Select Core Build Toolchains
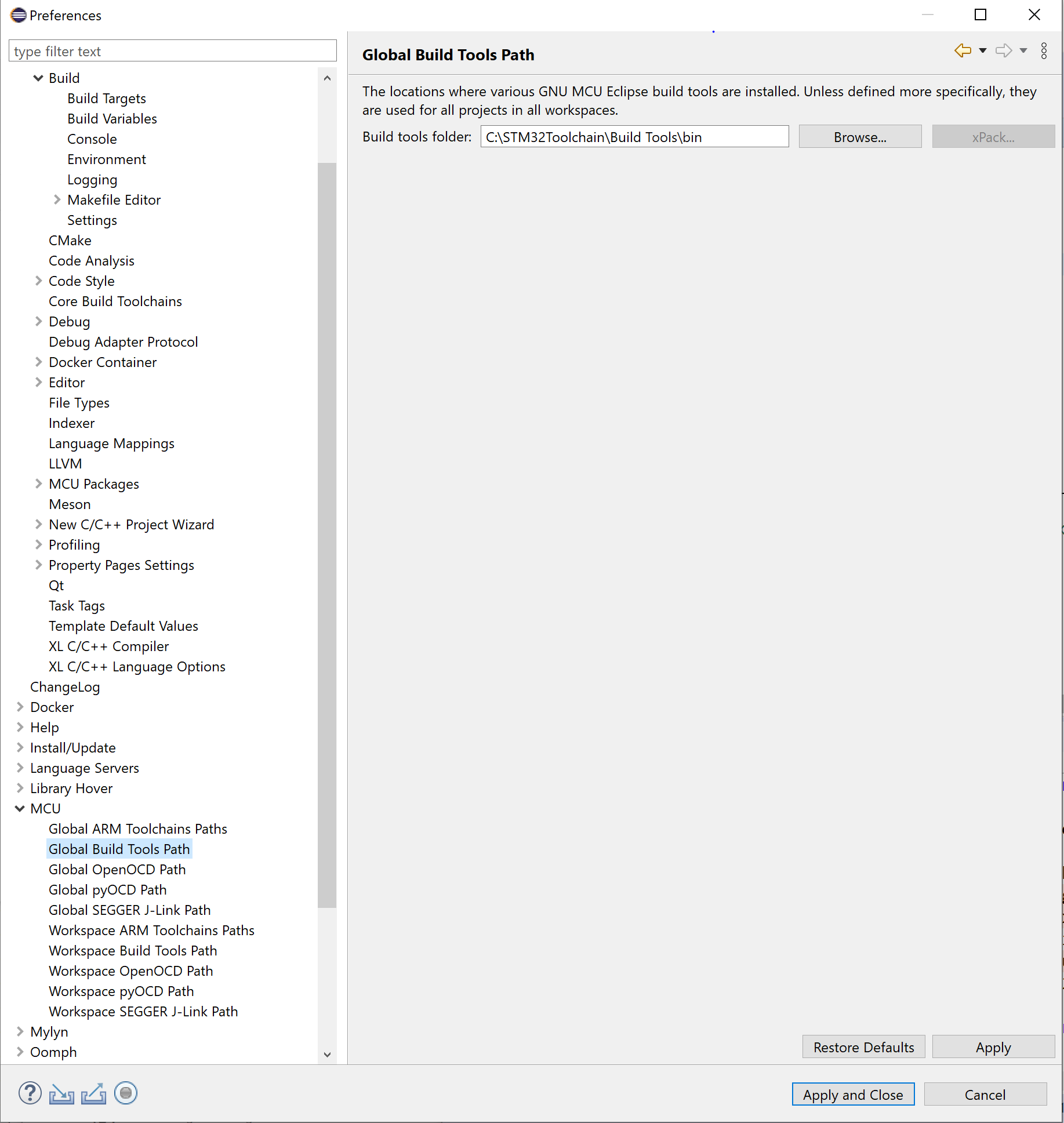The height and width of the screenshot is (1123, 1064). [115, 301]
